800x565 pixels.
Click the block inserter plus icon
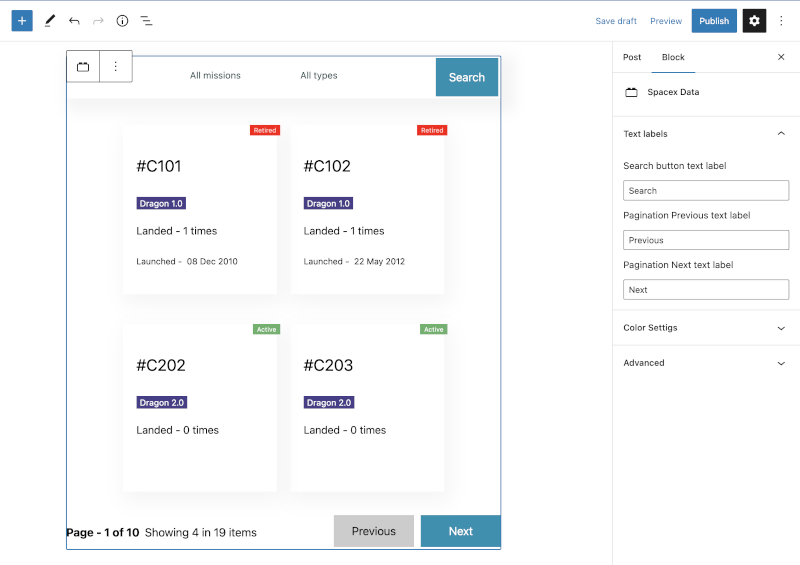pyautogui.click(x=22, y=21)
